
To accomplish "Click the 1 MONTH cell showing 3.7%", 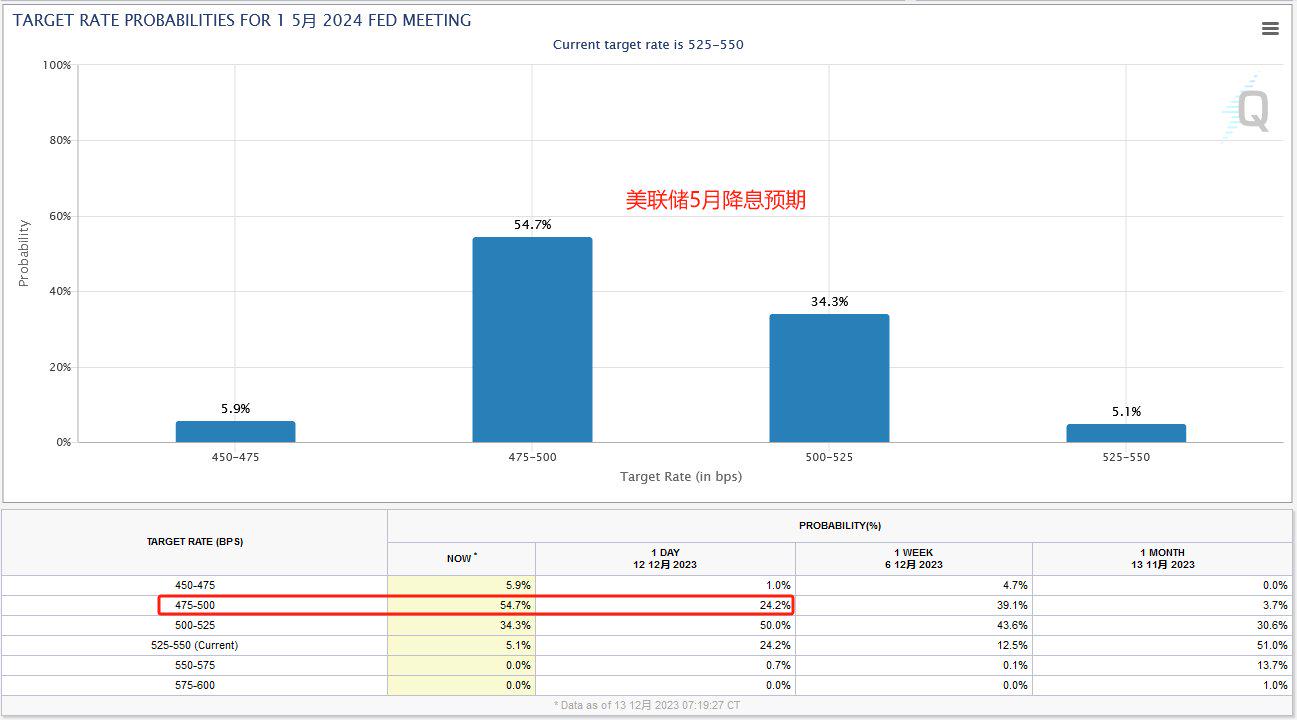I will 1162,605.
